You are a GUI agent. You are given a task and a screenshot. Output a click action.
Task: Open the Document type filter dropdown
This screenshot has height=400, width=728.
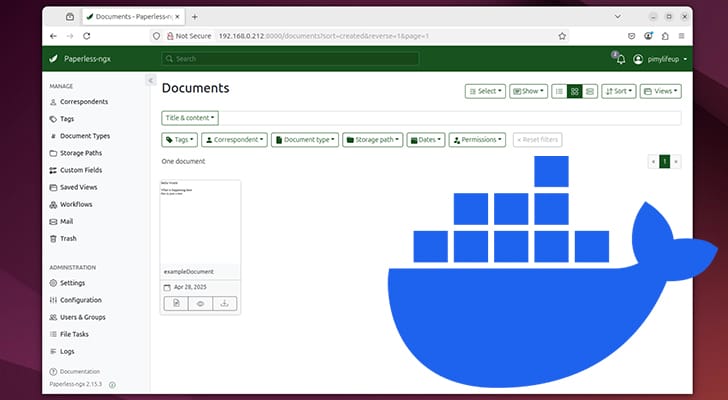pos(305,140)
